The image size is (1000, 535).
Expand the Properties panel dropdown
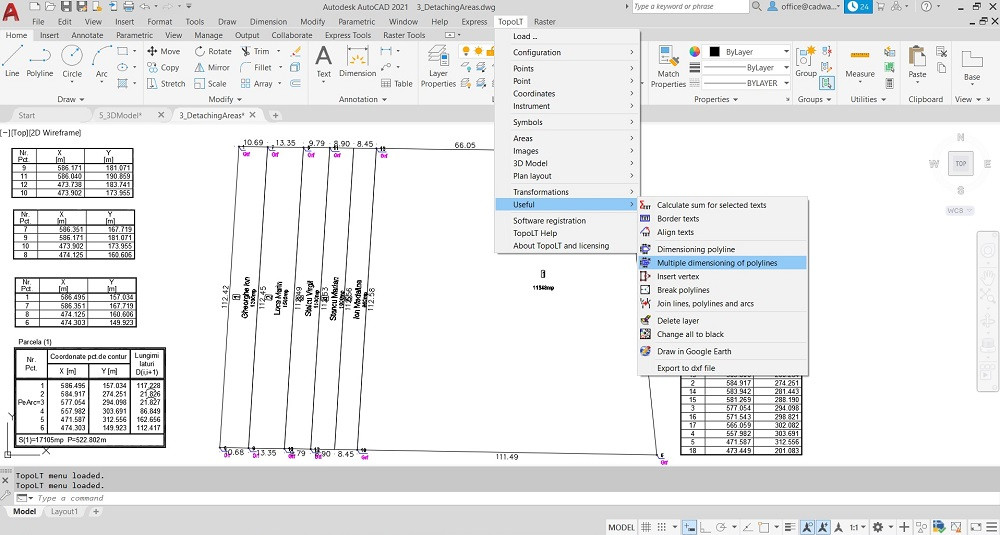tap(716, 99)
